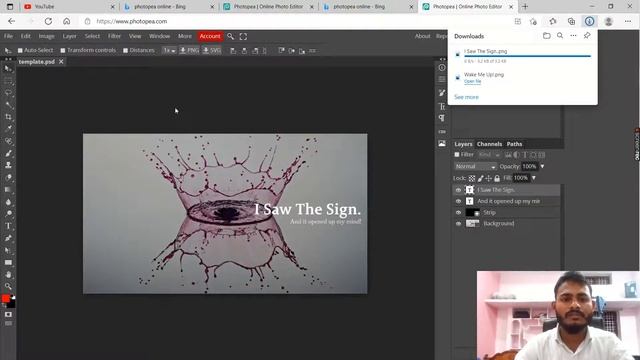
Task: Open the filter Kind dropdown
Action: tap(489, 155)
